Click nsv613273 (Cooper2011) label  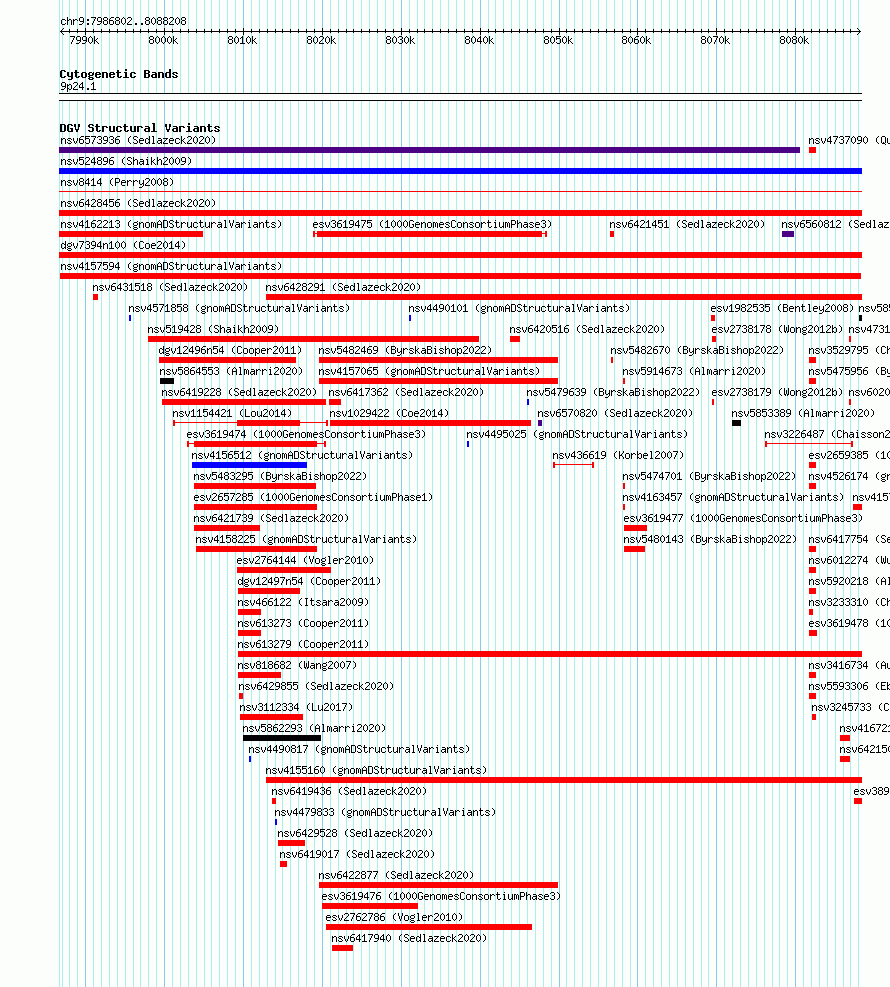303,623
